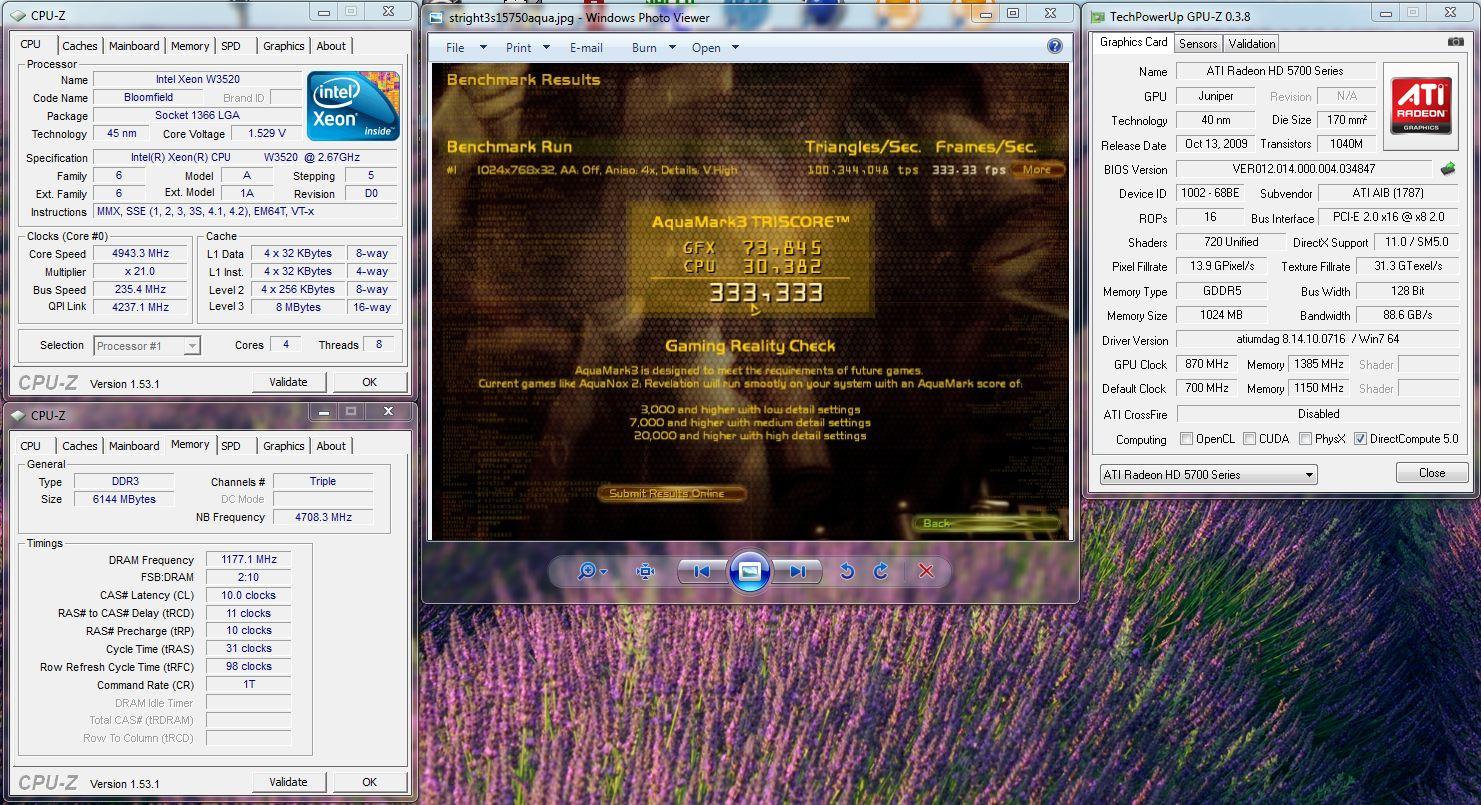Click the ATI CrossFire Disabled field

point(1317,413)
